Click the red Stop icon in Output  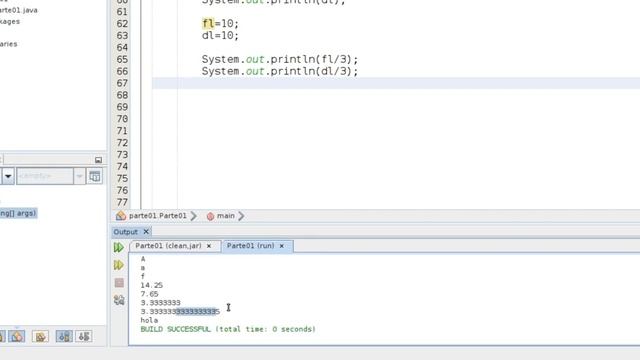[x=119, y=282]
